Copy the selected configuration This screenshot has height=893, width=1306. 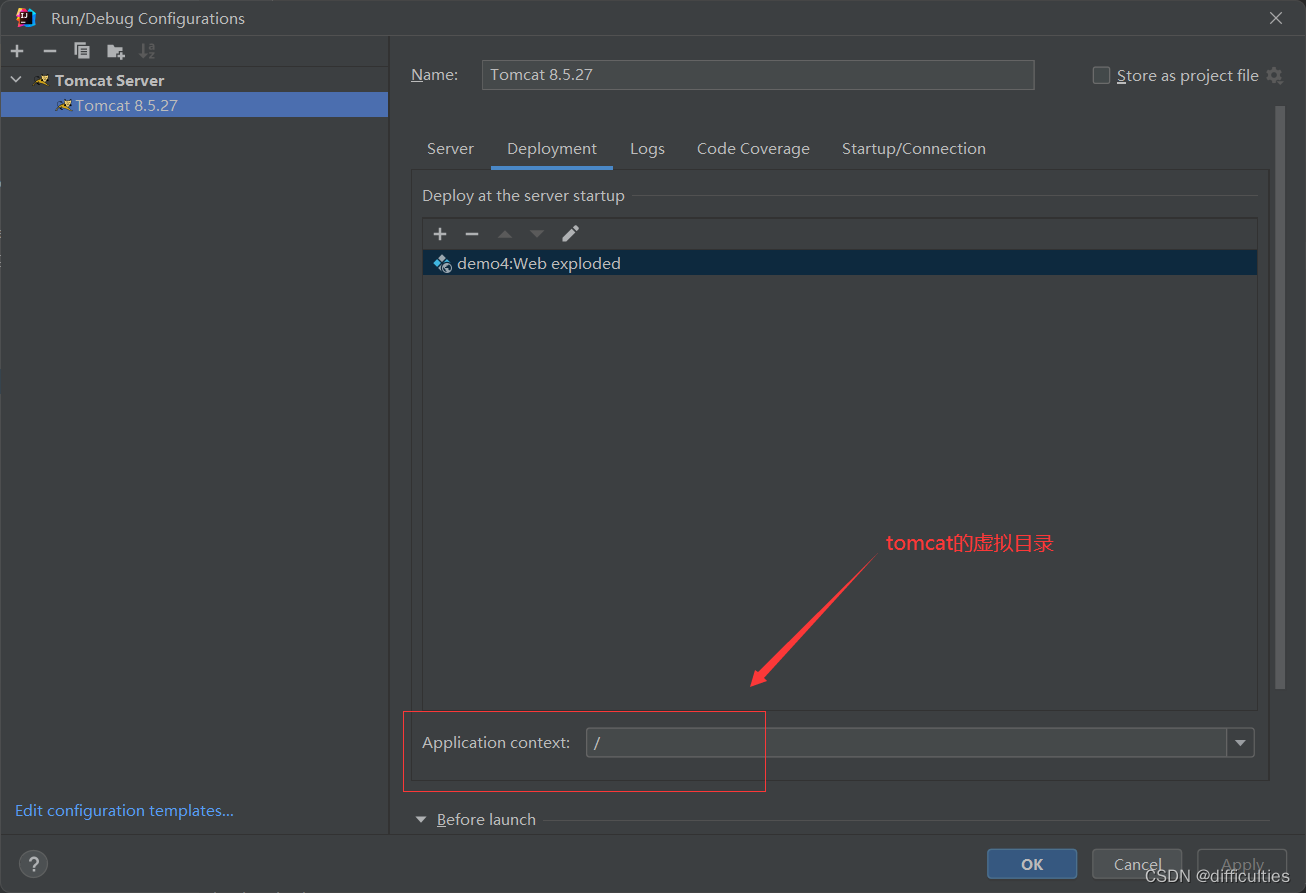(x=82, y=51)
